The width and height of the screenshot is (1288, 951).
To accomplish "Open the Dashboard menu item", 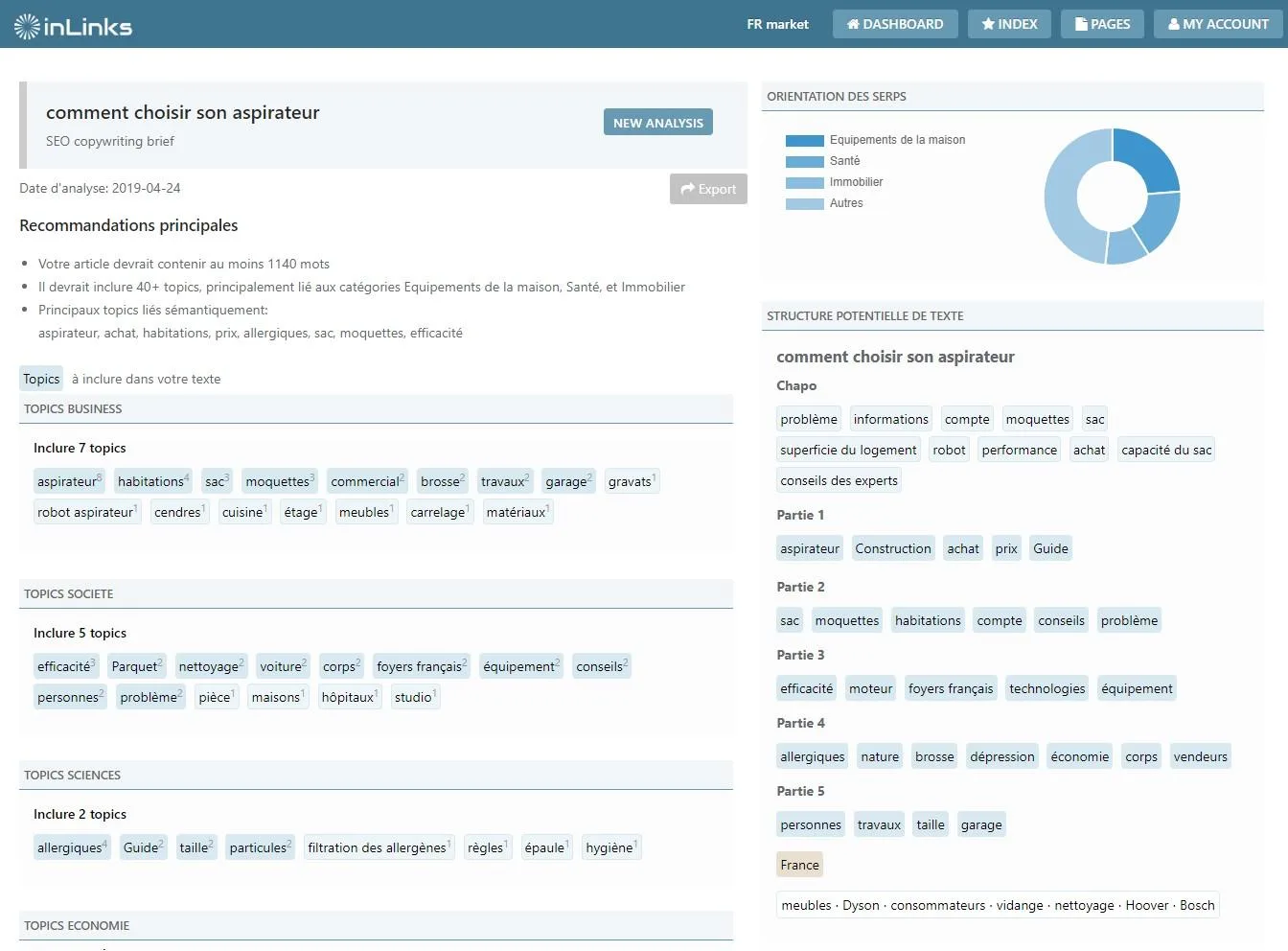I will [x=895, y=24].
